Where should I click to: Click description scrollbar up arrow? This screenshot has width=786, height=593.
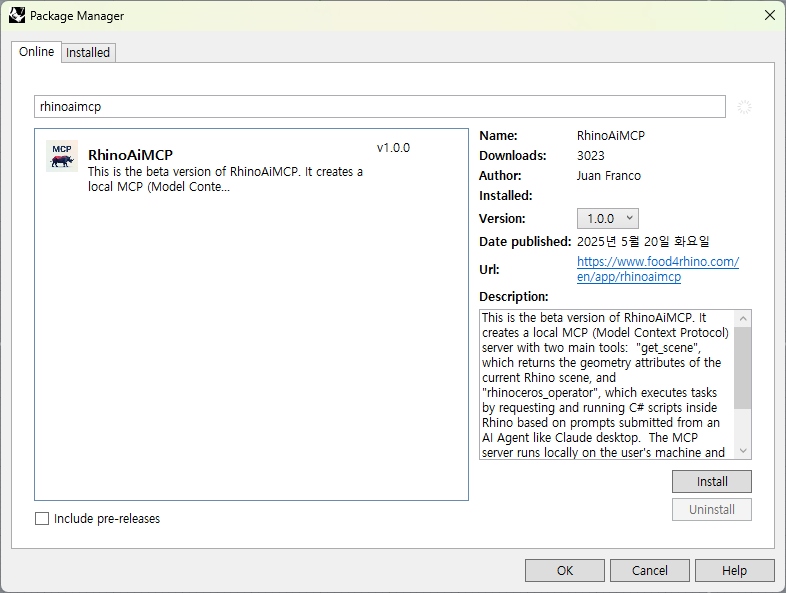point(743,318)
